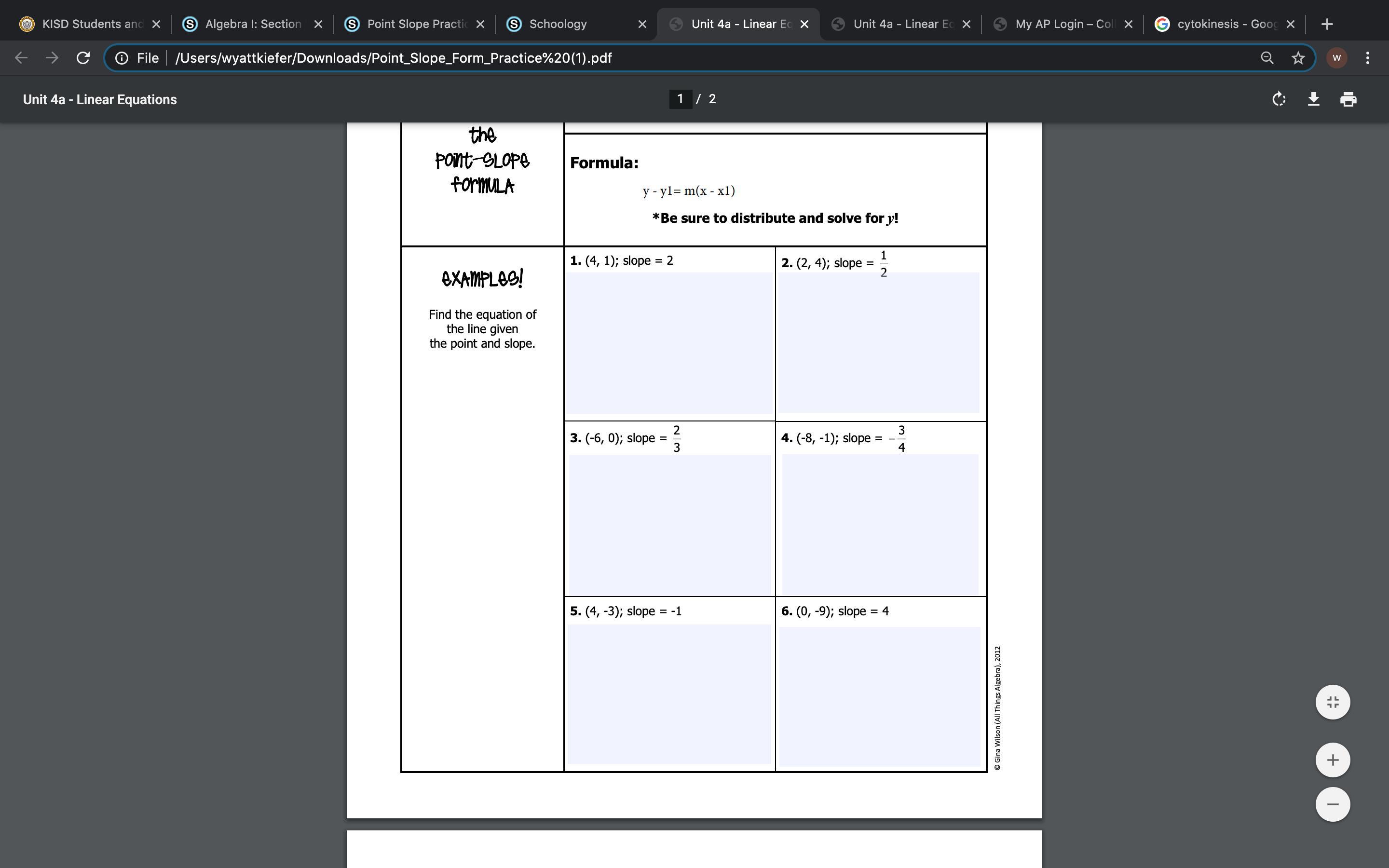View site information icon
1389x868 pixels.
pyautogui.click(x=122, y=58)
